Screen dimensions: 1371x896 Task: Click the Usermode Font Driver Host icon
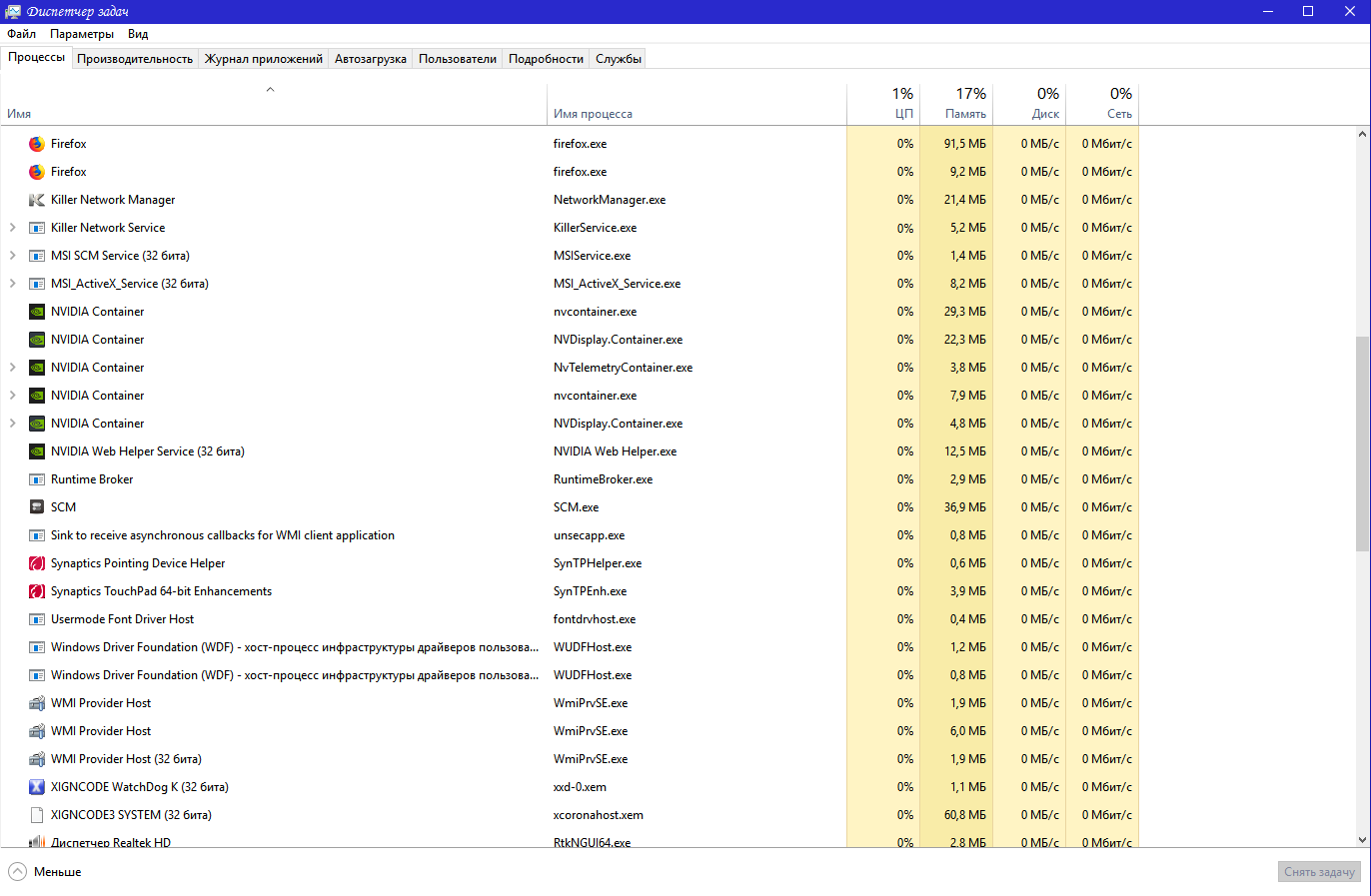point(37,619)
